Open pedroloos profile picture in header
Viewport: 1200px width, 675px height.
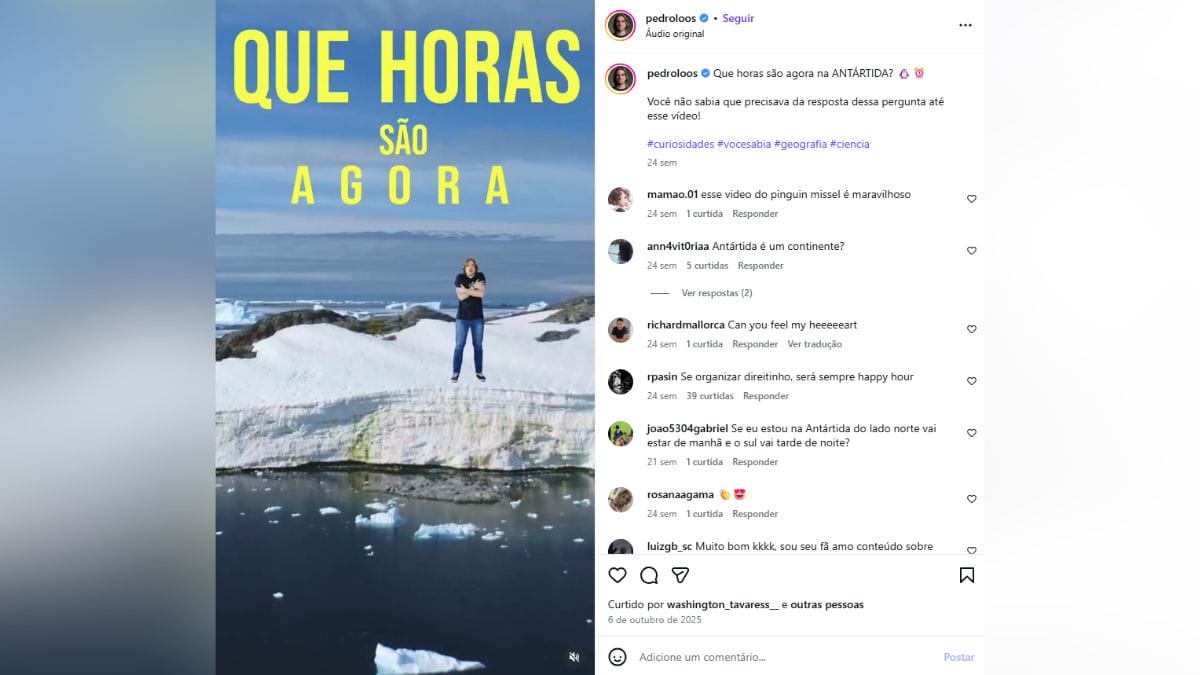pyautogui.click(x=621, y=25)
